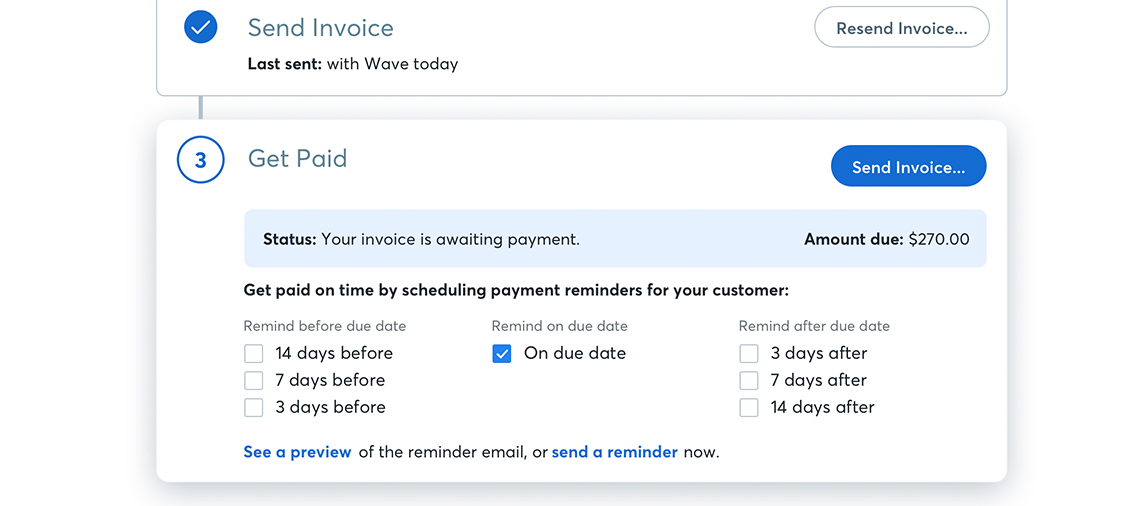The image size is (1130, 506).
Task: Click the send a reminder link
Action: [615, 453]
